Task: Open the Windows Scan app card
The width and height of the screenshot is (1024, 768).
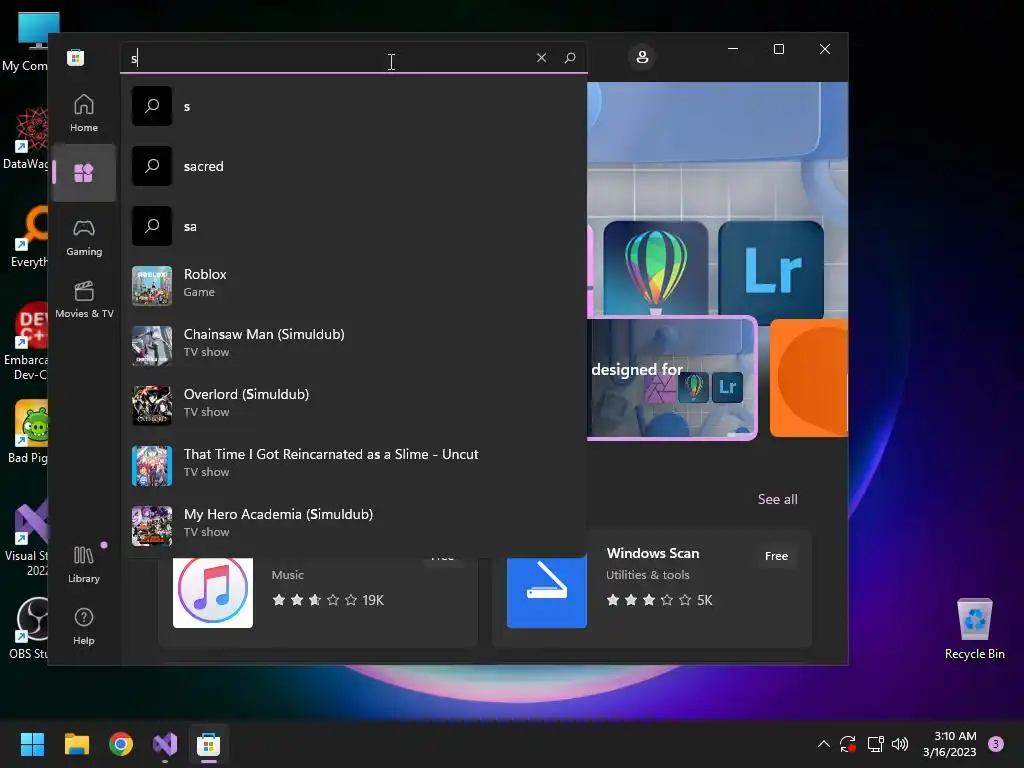Action: click(x=652, y=588)
